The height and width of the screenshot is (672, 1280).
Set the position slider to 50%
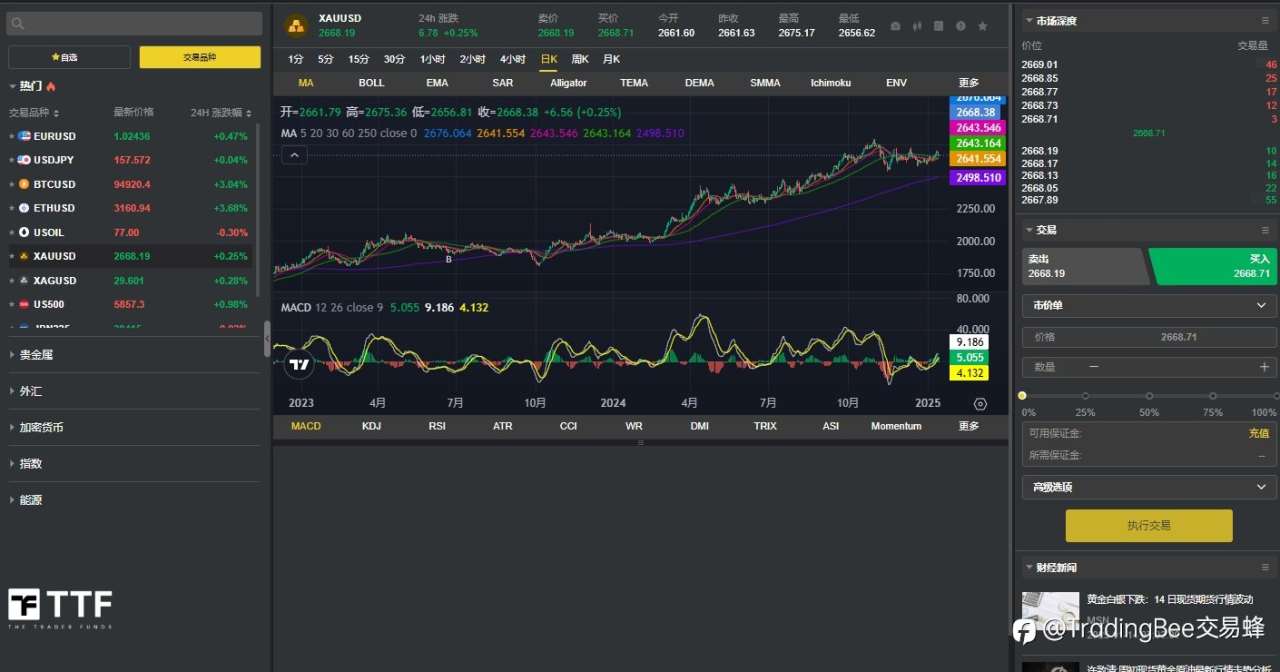click(1149, 397)
